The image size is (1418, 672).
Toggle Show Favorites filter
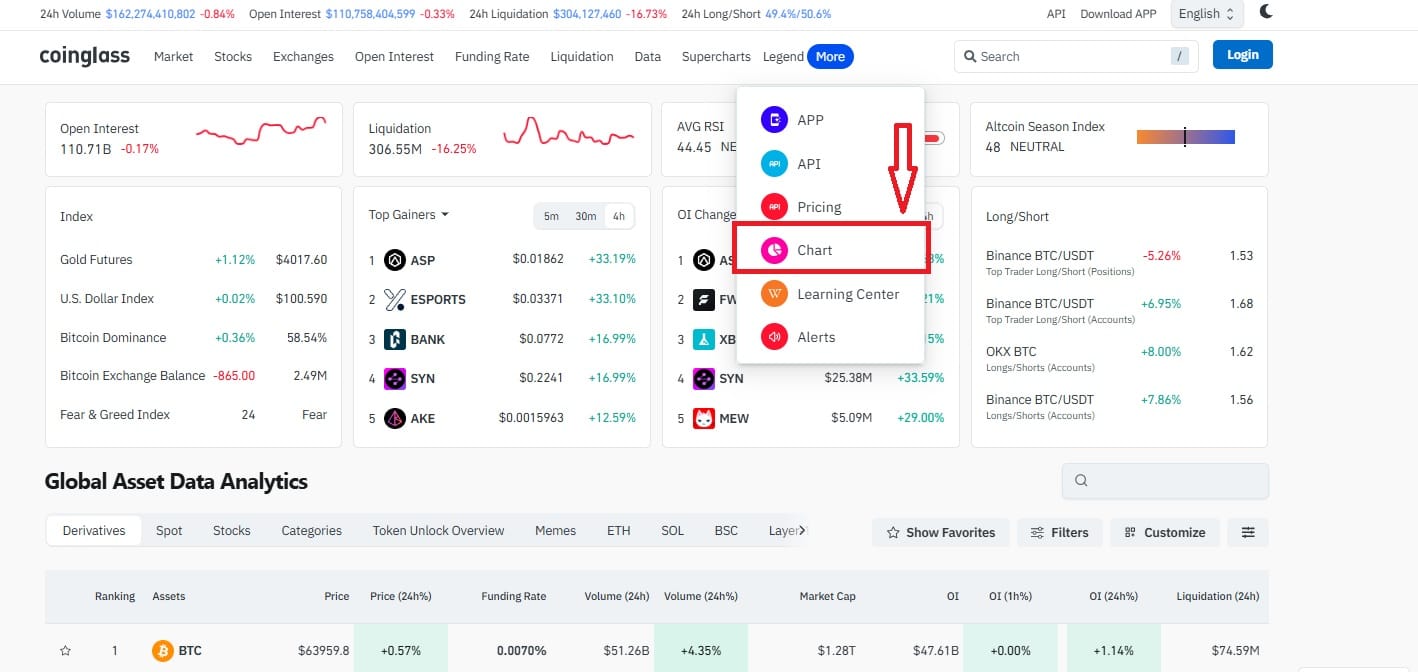click(941, 532)
